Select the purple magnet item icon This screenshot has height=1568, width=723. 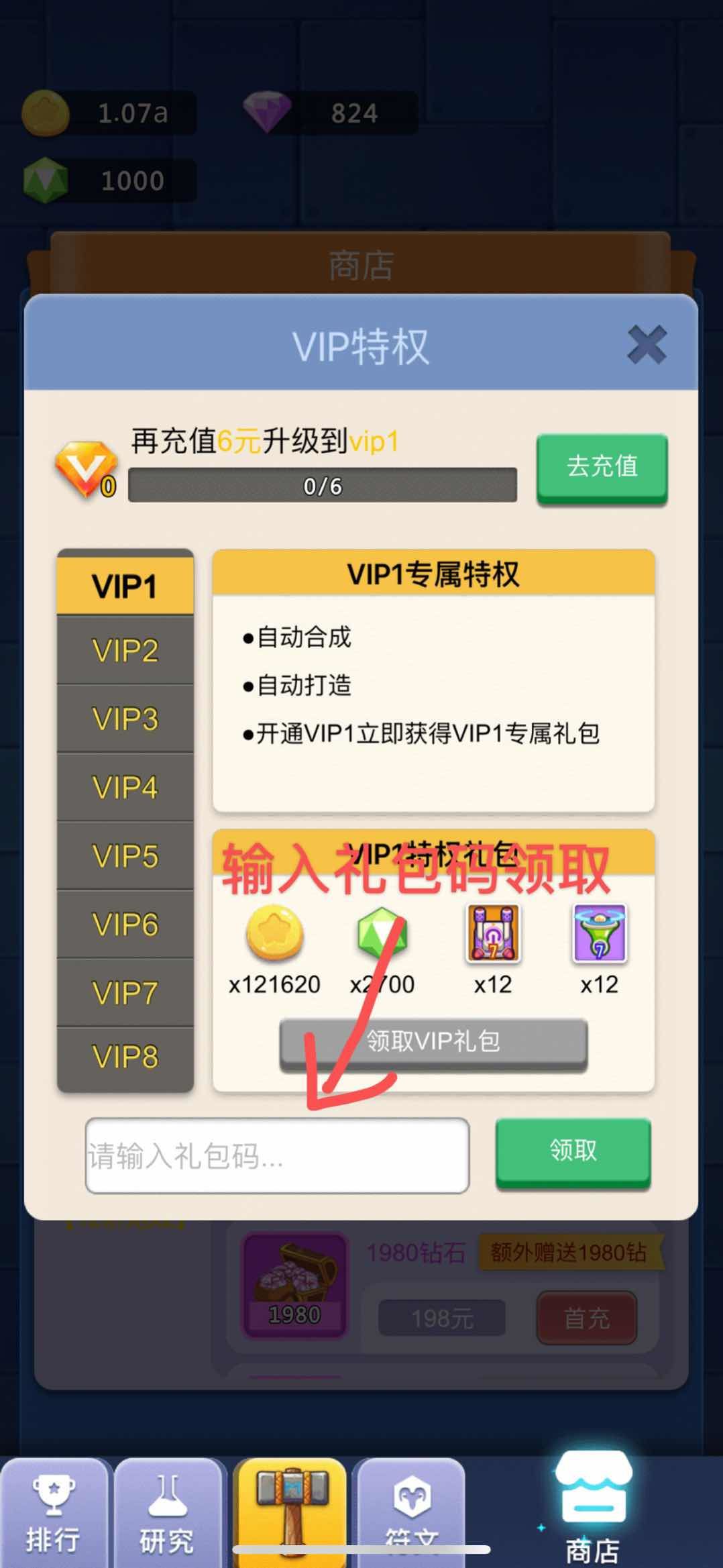(x=493, y=933)
